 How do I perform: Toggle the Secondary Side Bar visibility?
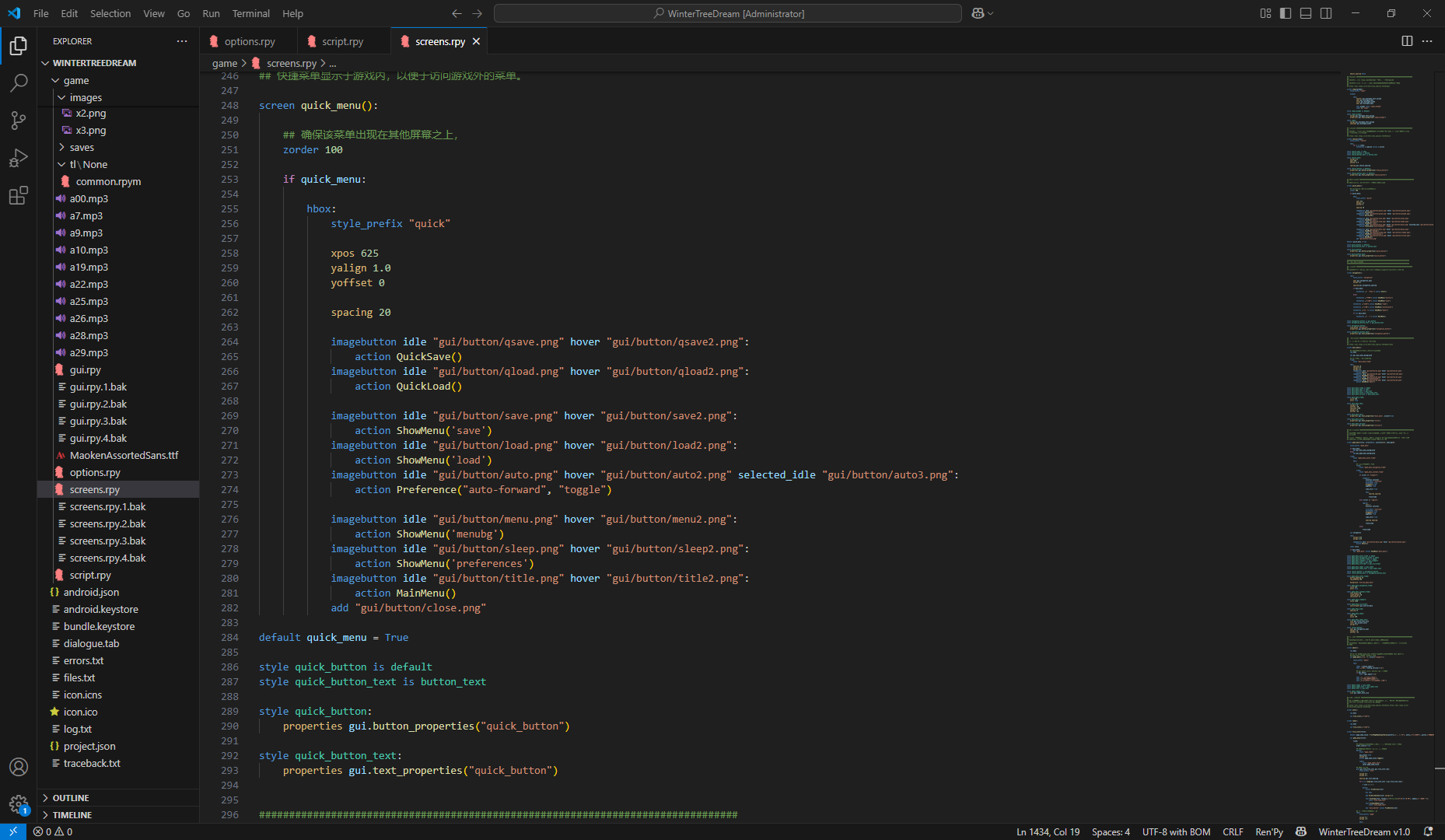coord(1326,13)
